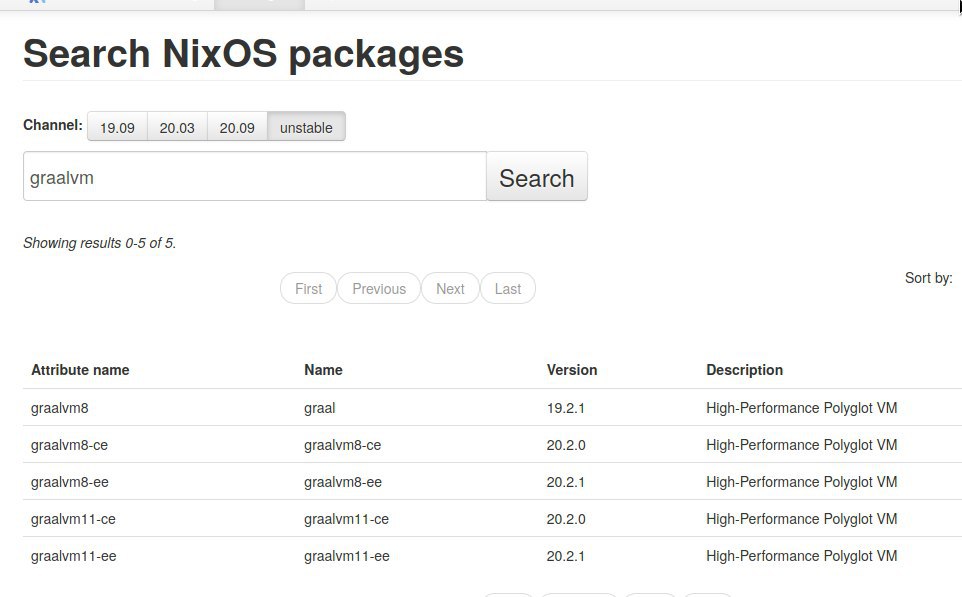
Task: Click the Attribute name column header
Action: 80,370
